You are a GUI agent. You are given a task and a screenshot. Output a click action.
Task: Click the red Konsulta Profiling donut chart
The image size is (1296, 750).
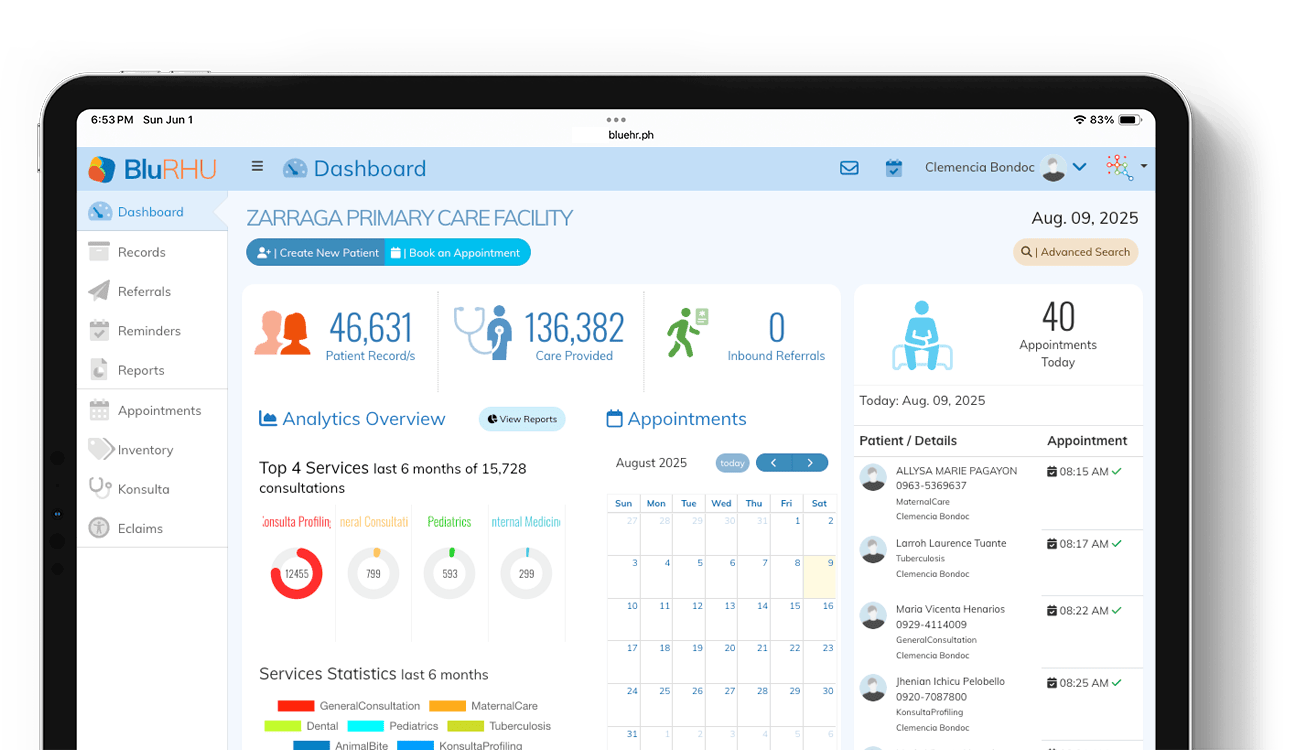296,574
